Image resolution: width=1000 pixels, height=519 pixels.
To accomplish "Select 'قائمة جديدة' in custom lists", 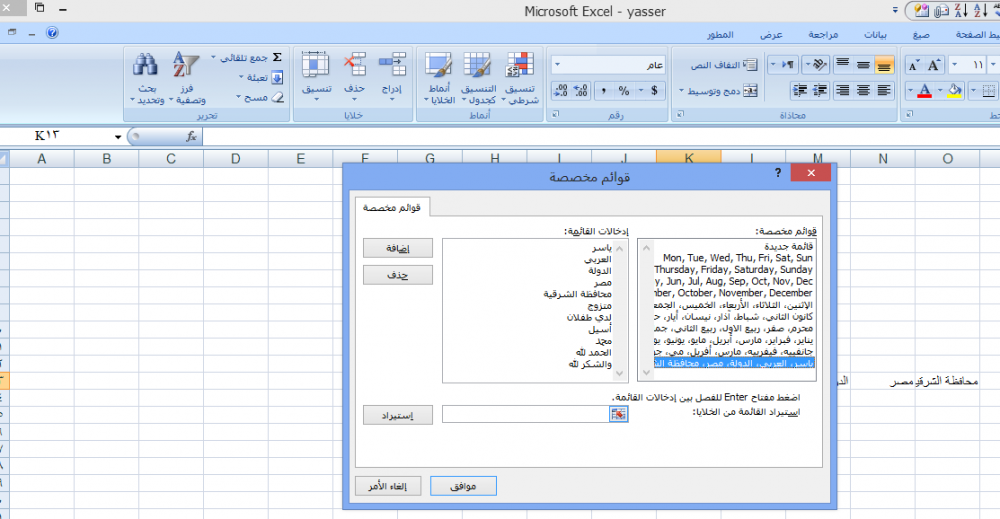I will [733, 247].
